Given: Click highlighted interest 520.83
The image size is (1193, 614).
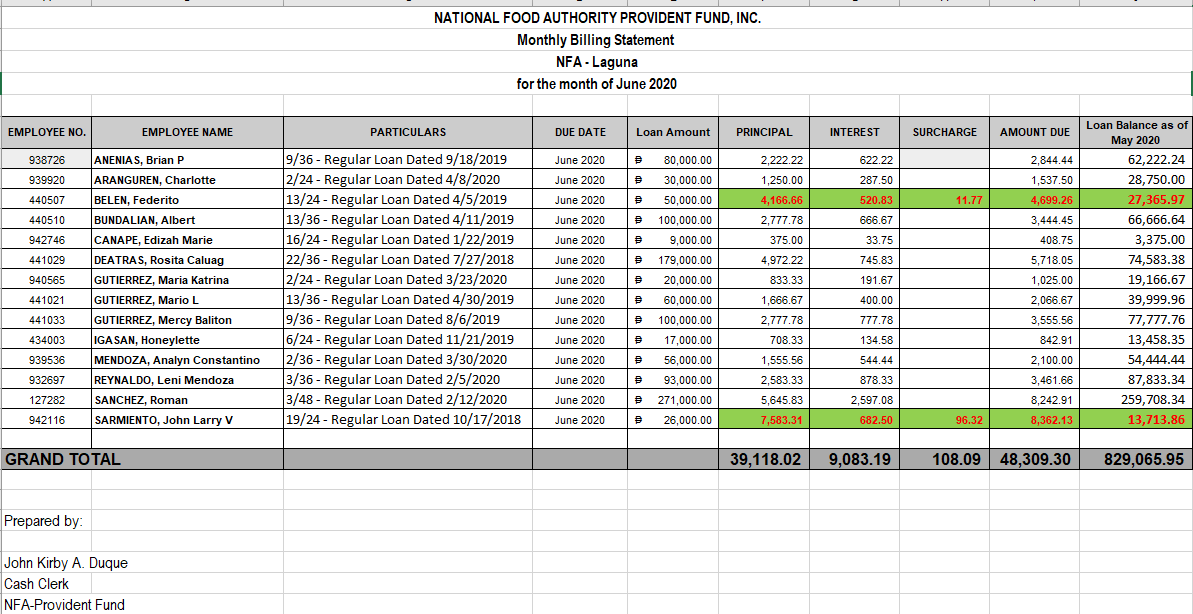Looking at the screenshot, I should click(854, 200).
